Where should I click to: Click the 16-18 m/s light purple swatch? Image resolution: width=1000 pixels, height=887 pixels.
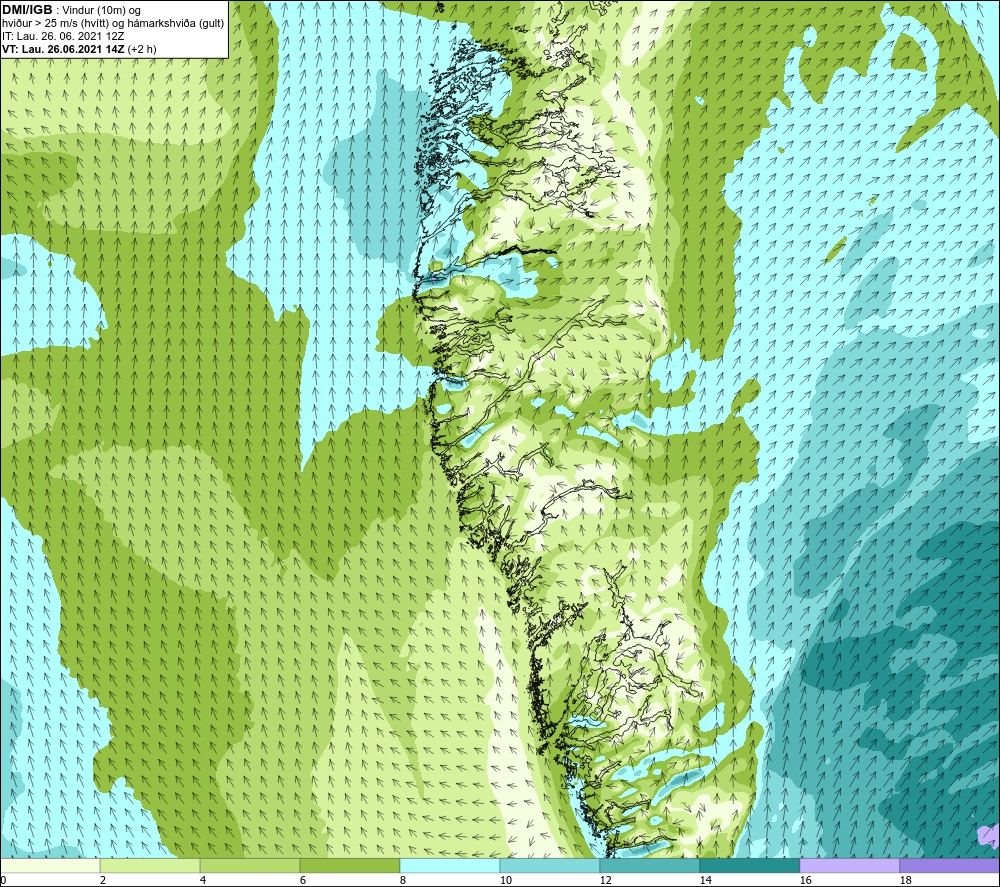pos(849,865)
